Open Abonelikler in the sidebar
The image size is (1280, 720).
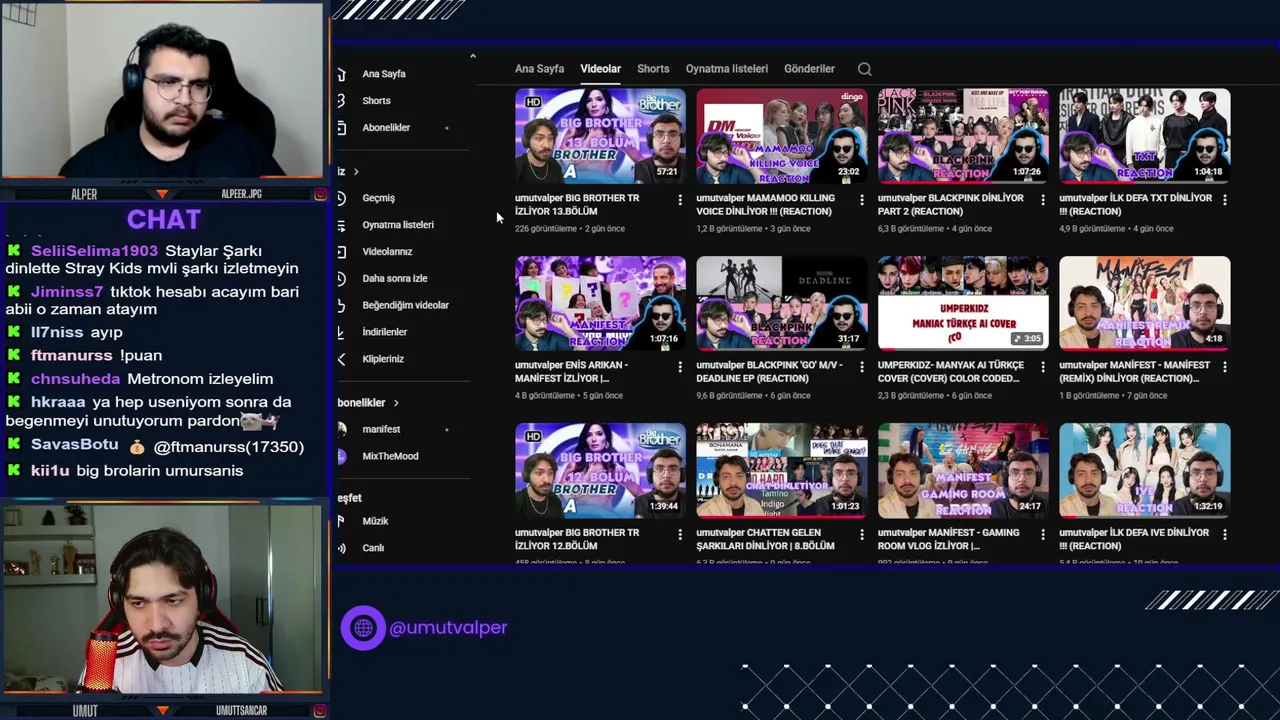point(386,128)
